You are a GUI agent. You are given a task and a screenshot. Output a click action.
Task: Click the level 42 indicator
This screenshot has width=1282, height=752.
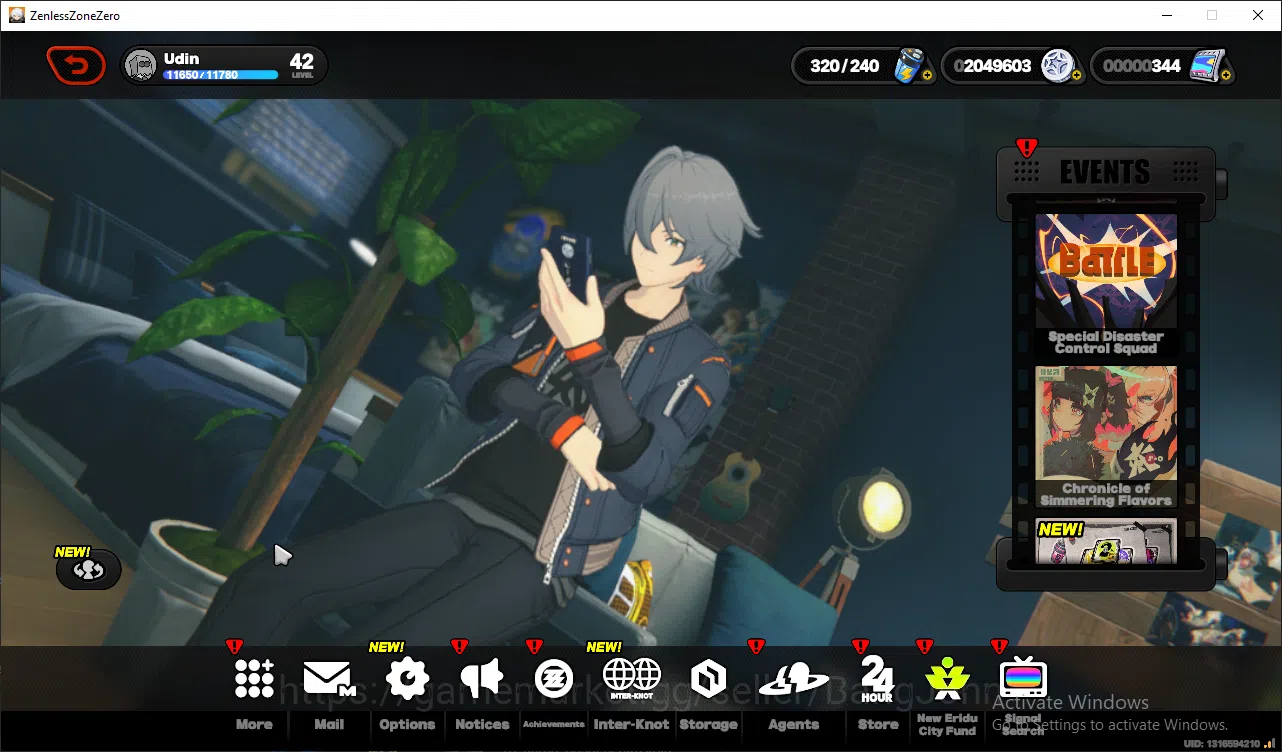tap(302, 66)
